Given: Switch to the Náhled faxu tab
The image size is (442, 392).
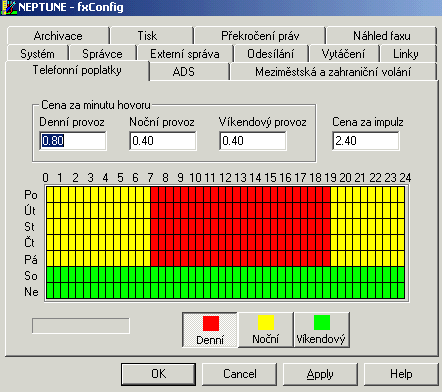Looking at the screenshot, I should tap(382, 36).
